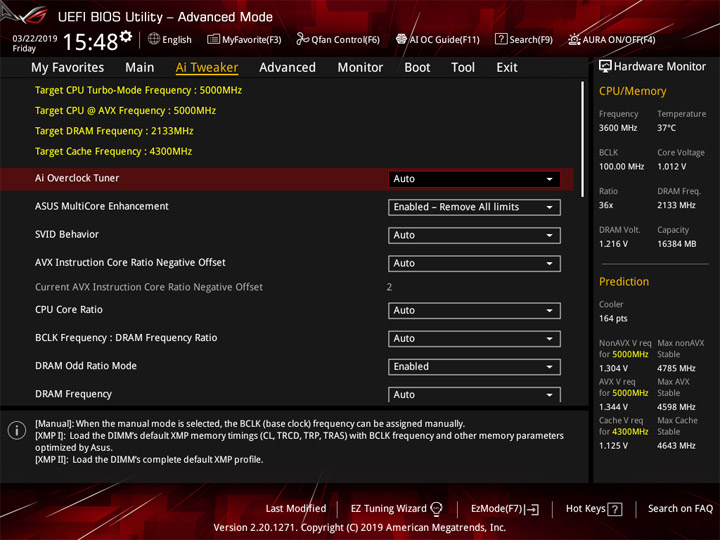Screen dimensions: 720x540
Task: Switch to My Favorites tab
Action: (68, 68)
